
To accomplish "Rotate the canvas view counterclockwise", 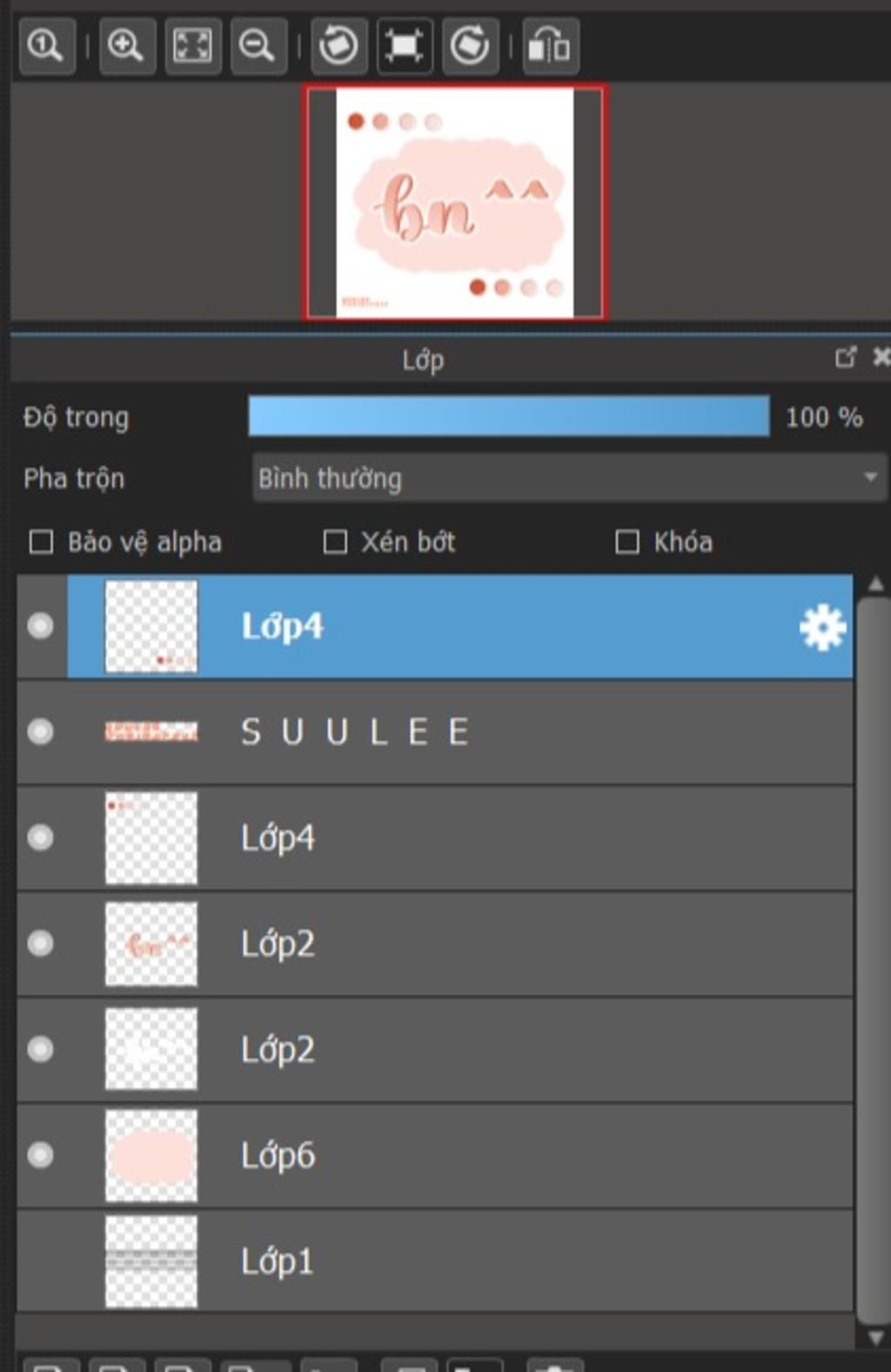I will coord(338,45).
